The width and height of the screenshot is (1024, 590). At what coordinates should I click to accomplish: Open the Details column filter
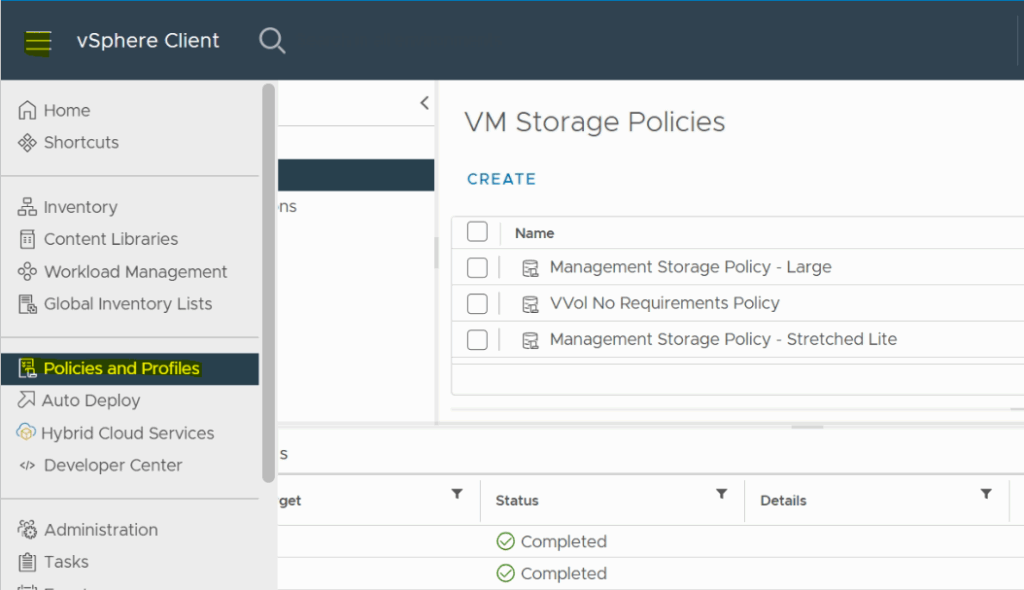click(986, 494)
